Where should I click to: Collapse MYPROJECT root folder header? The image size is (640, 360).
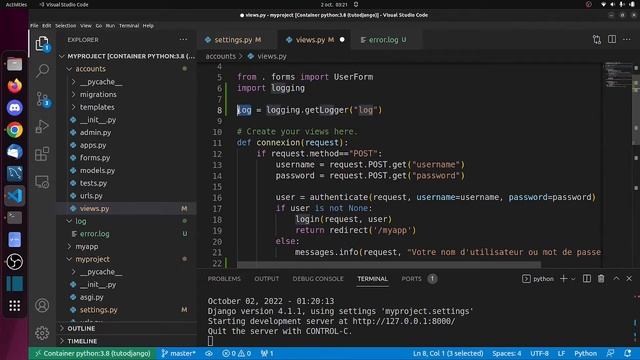127,56
